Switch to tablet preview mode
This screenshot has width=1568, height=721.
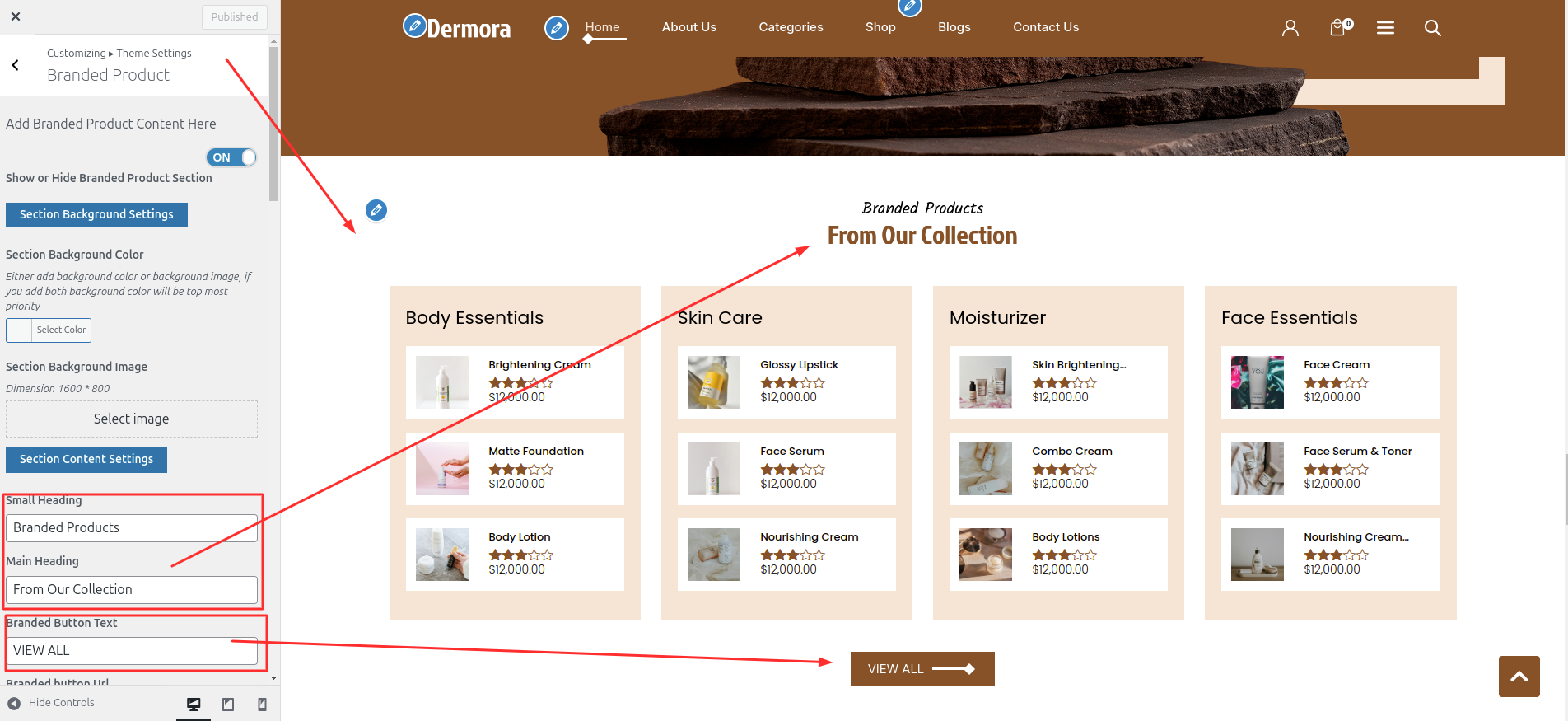coord(228,705)
